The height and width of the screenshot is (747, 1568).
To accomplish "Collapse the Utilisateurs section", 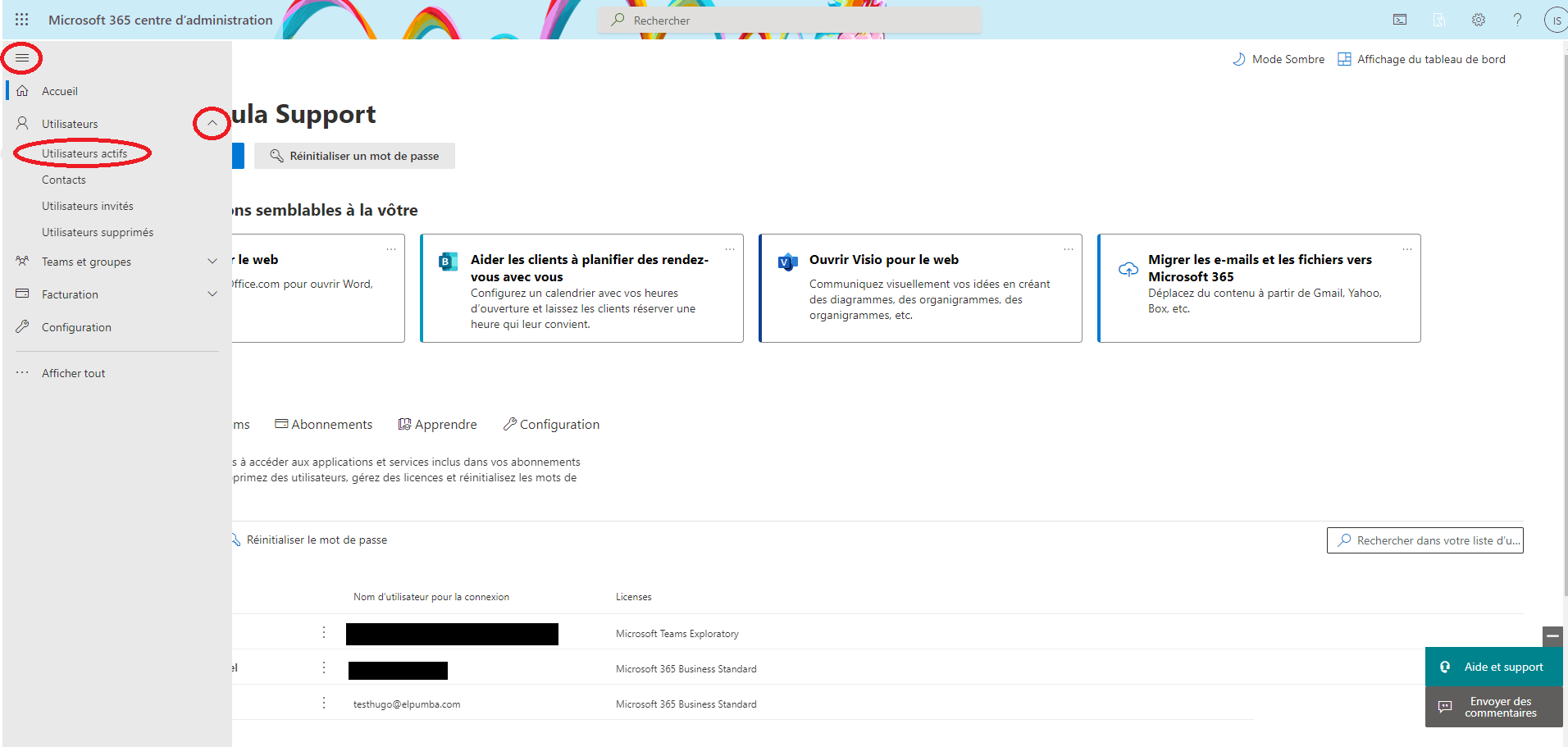I will (212, 124).
